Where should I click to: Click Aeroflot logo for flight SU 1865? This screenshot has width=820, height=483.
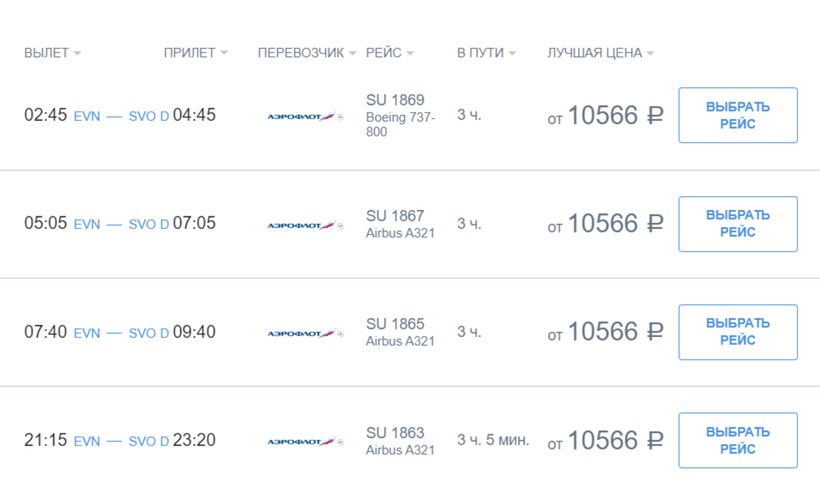pos(305,333)
